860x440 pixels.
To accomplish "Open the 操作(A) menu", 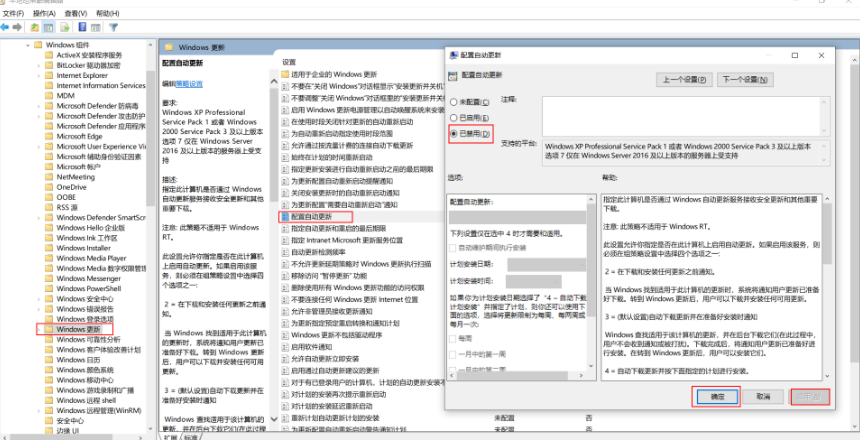I will (44, 13).
